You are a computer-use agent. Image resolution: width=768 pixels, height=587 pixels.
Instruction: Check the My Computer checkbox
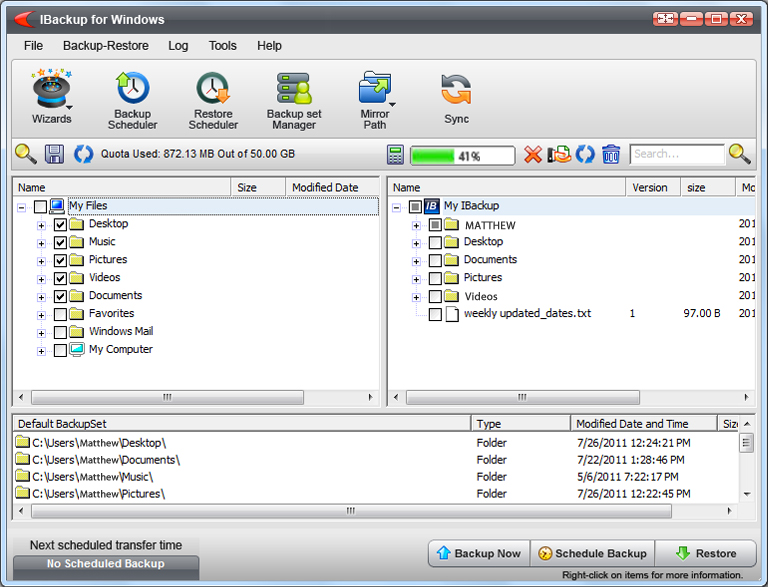click(x=60, y=351)
